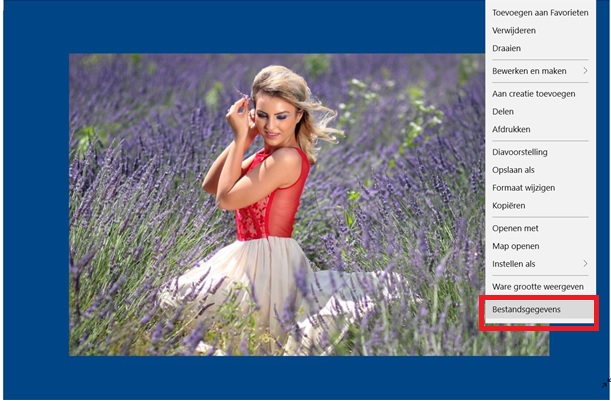Expand the 'Bewerken en maken' submenu arrow

point(585,71)
